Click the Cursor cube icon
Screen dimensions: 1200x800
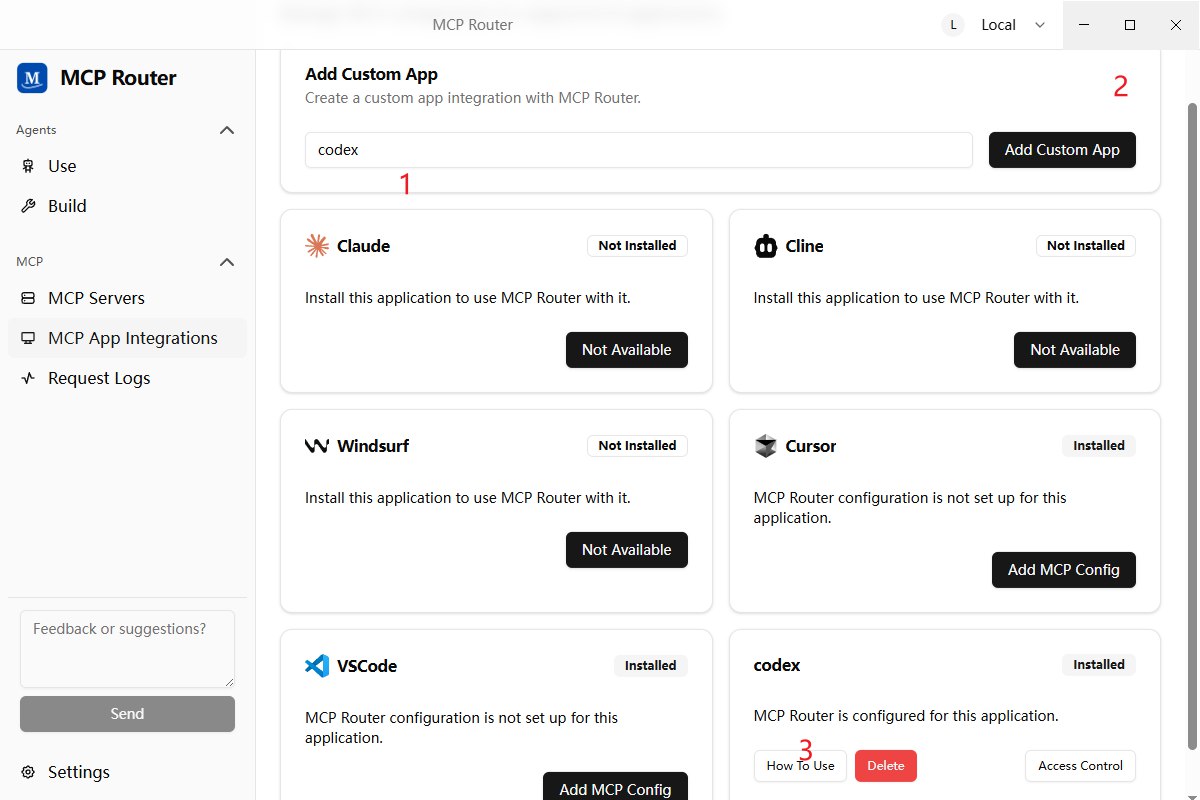(765, 446)
